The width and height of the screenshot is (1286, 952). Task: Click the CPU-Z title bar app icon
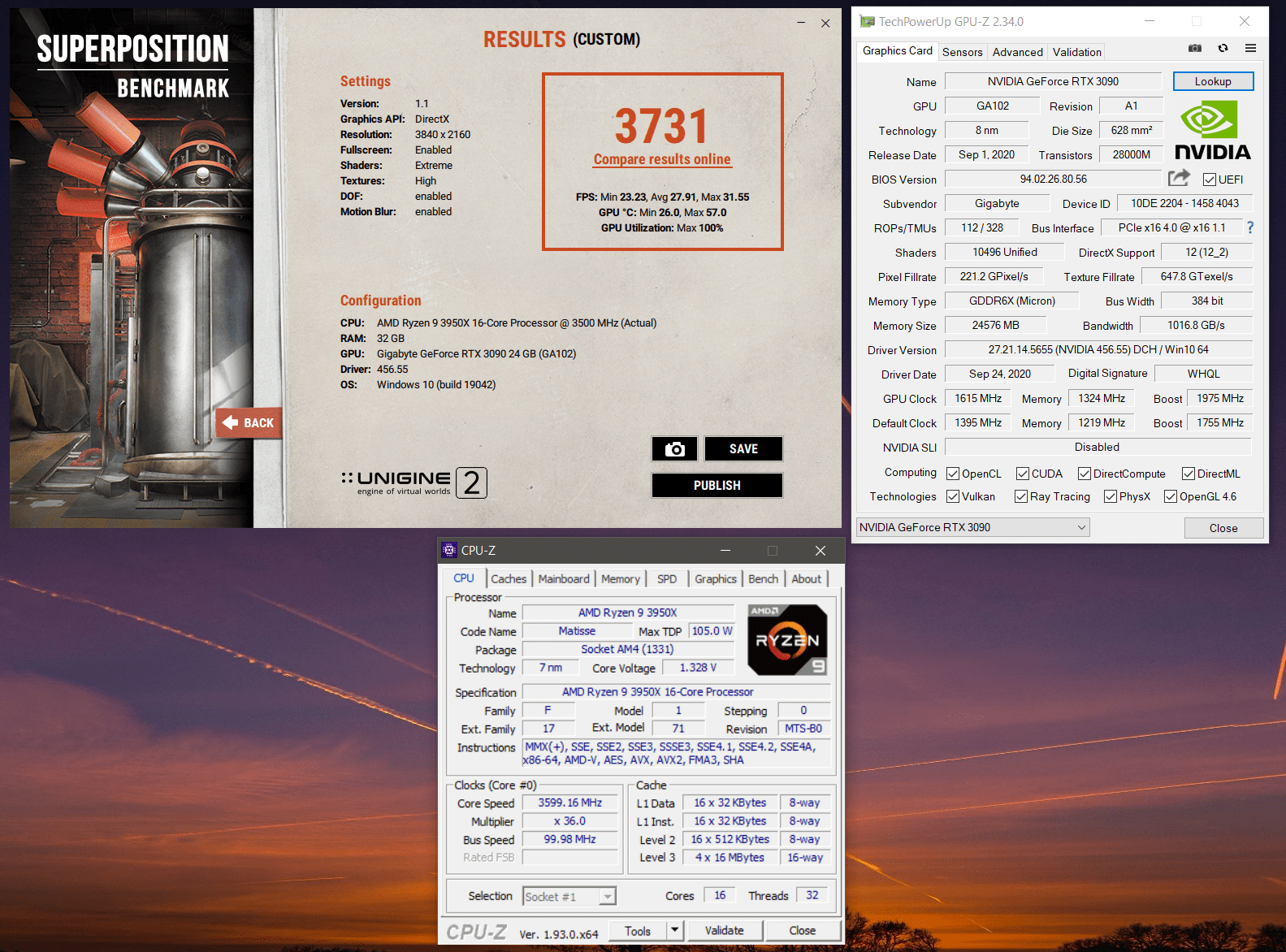coord(449,550)
